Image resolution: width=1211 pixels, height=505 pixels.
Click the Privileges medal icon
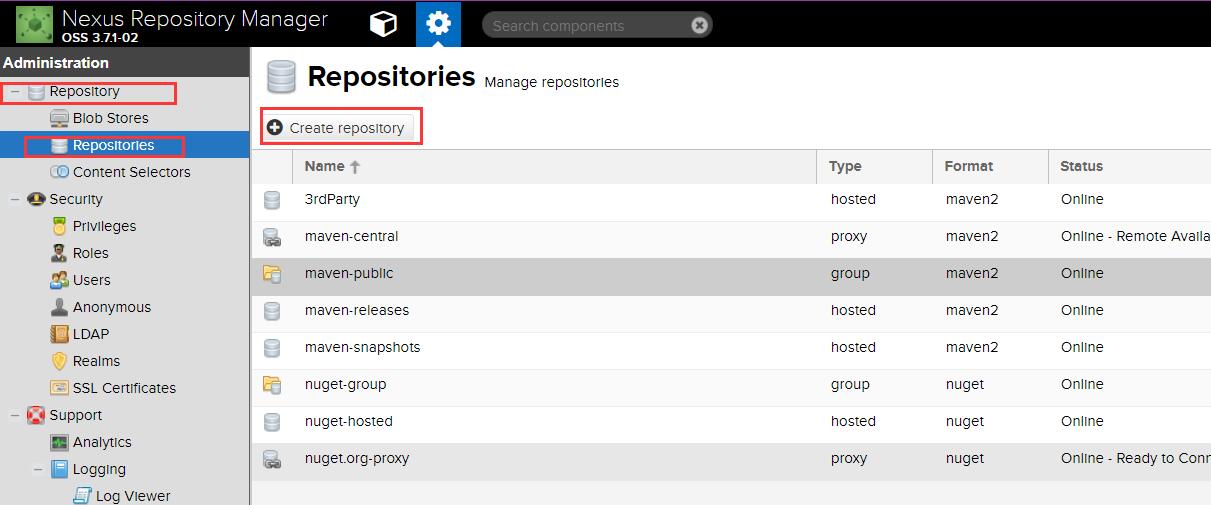point(59,226)
